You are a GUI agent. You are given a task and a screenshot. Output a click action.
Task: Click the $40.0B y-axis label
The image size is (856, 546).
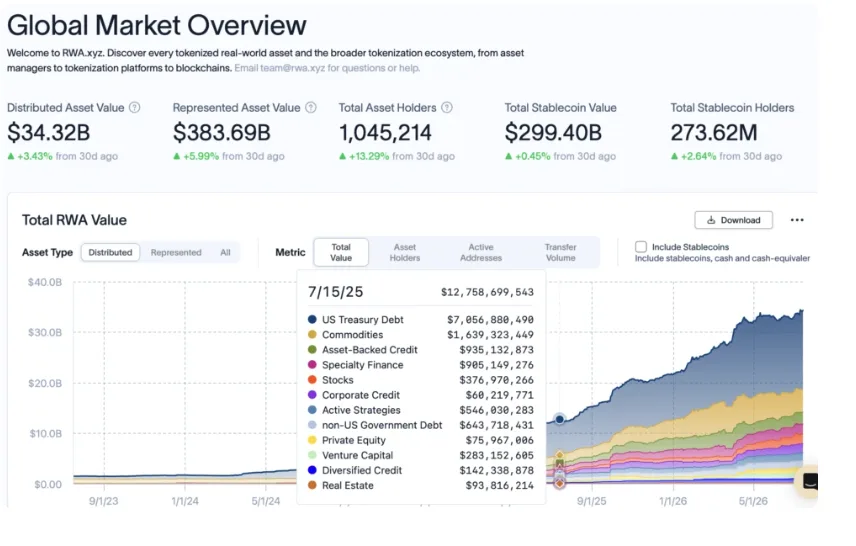[45, 282]
